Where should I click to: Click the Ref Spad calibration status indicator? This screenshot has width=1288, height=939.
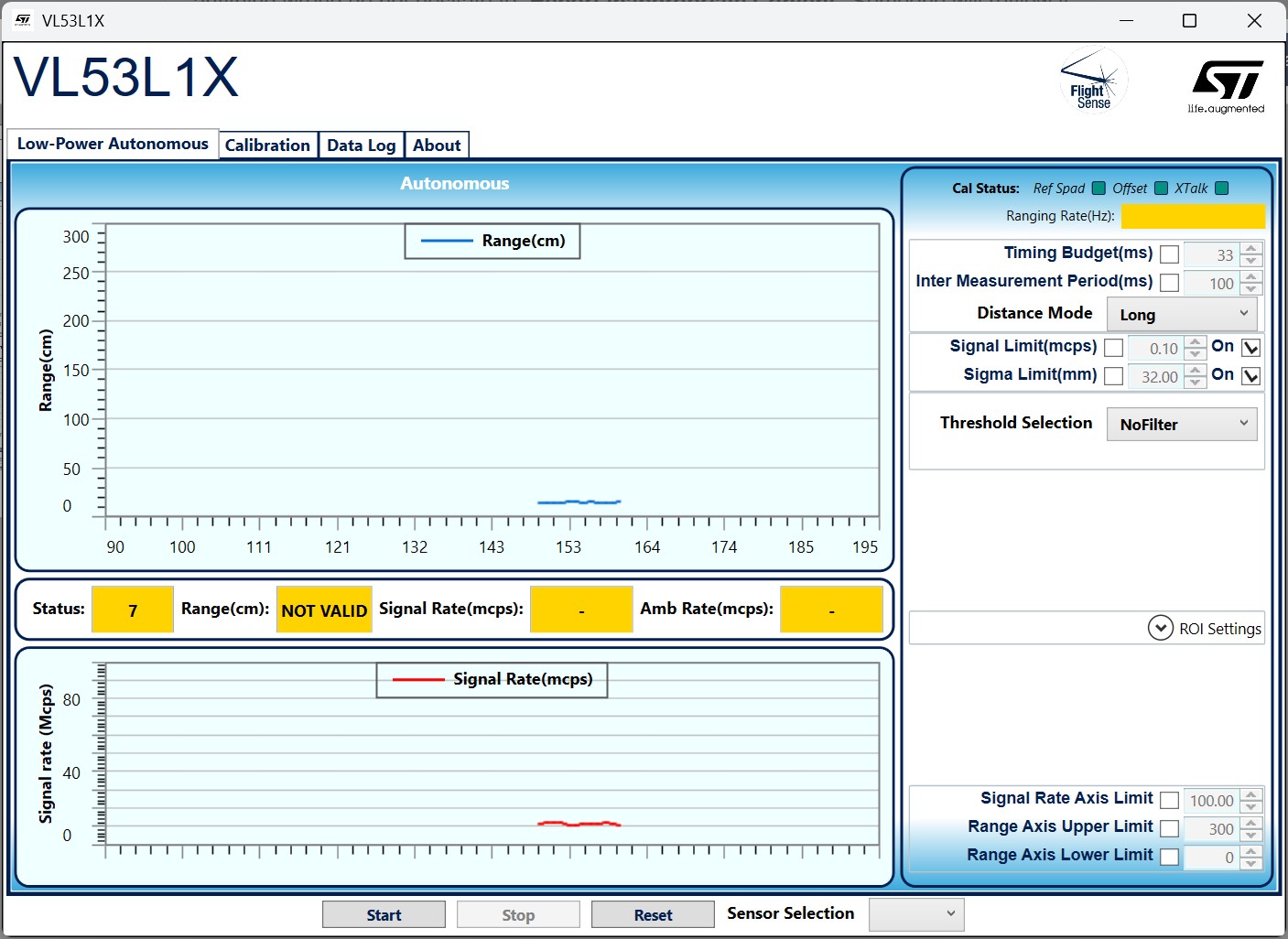[1099, 189]
